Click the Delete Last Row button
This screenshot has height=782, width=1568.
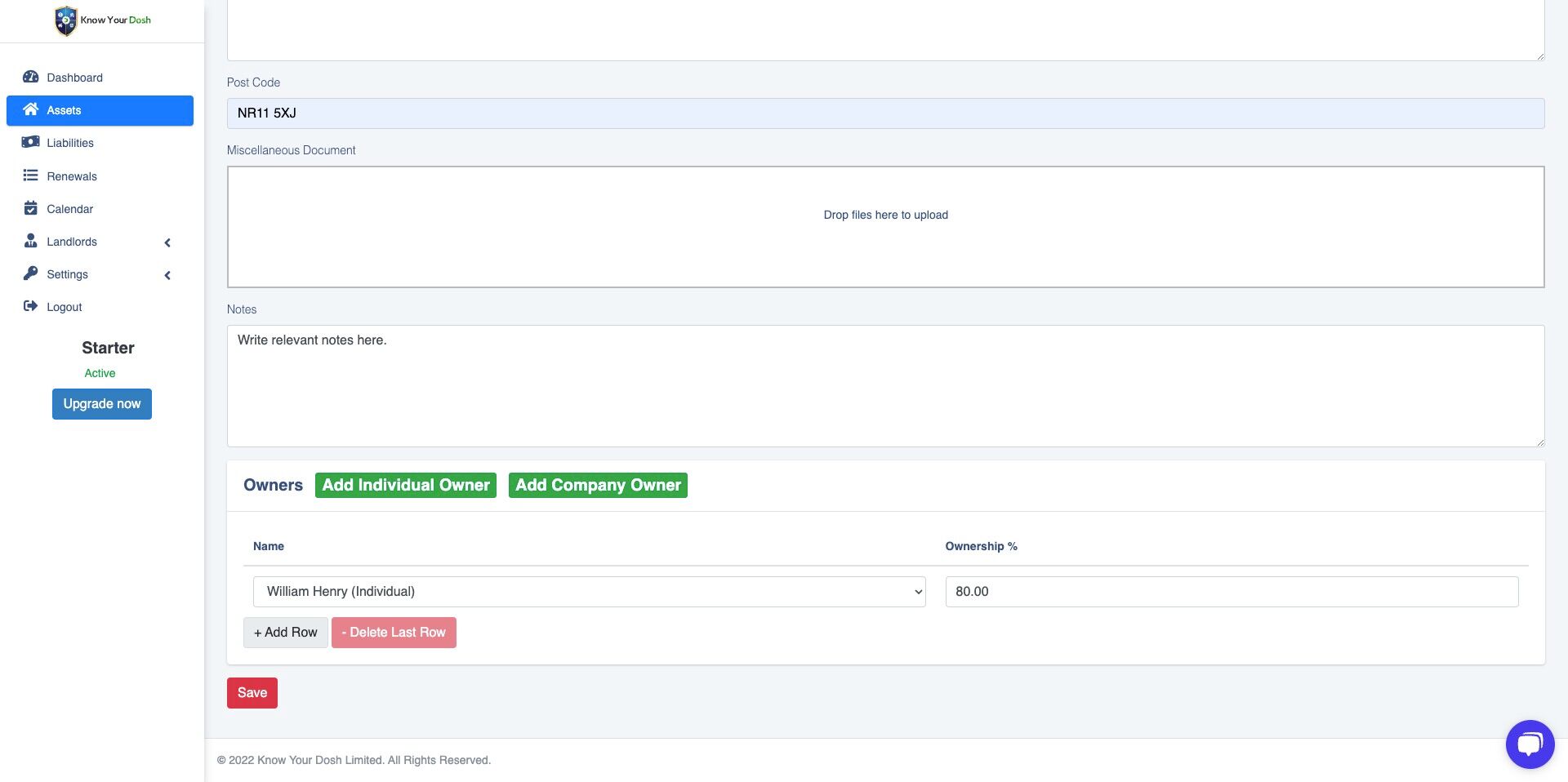pyautogui.click(x=394, y=633)
